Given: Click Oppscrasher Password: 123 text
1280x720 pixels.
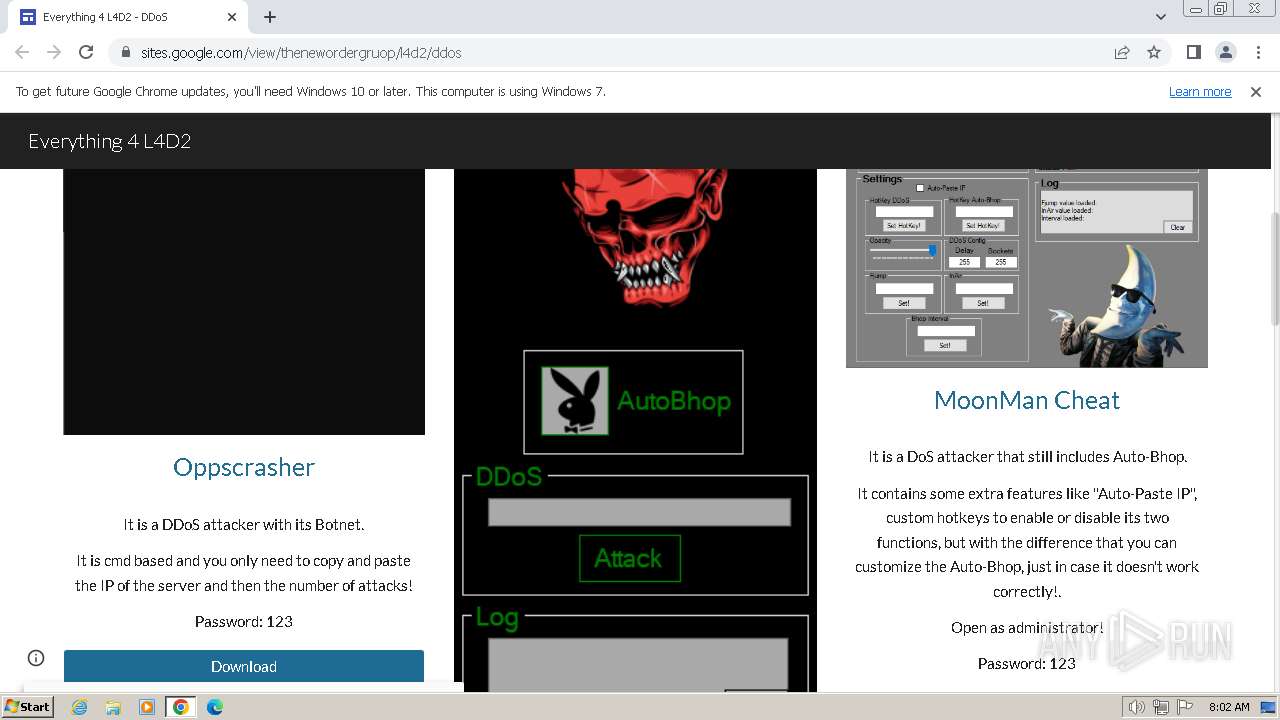Looking at the screenshot, I should pyautogui.click(x=244, y=621).
